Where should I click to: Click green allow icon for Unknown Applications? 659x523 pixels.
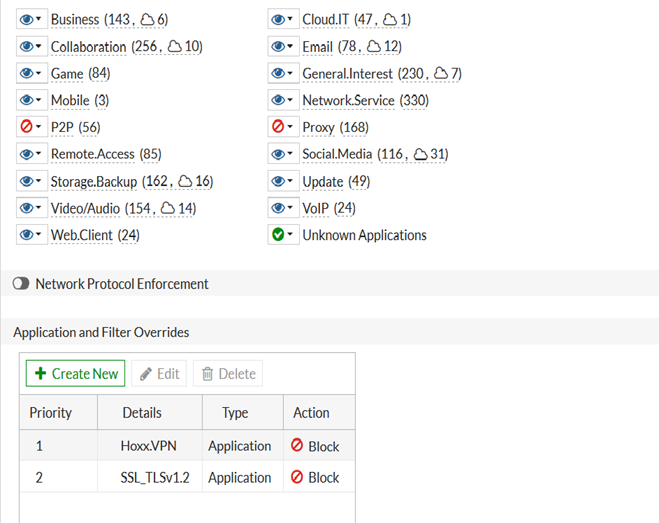click(x=277, y=236)
